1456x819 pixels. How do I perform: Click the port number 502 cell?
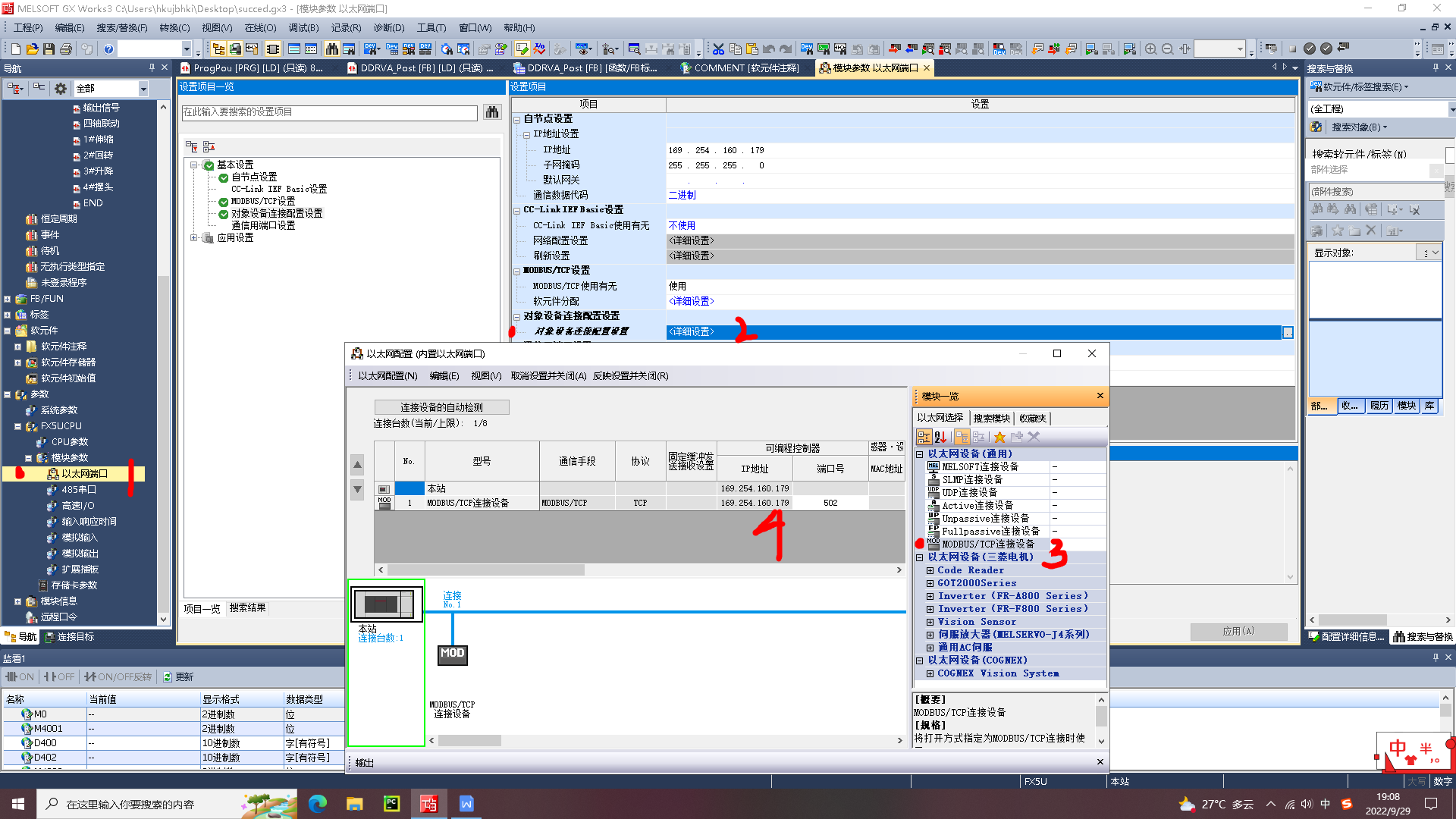830,503
